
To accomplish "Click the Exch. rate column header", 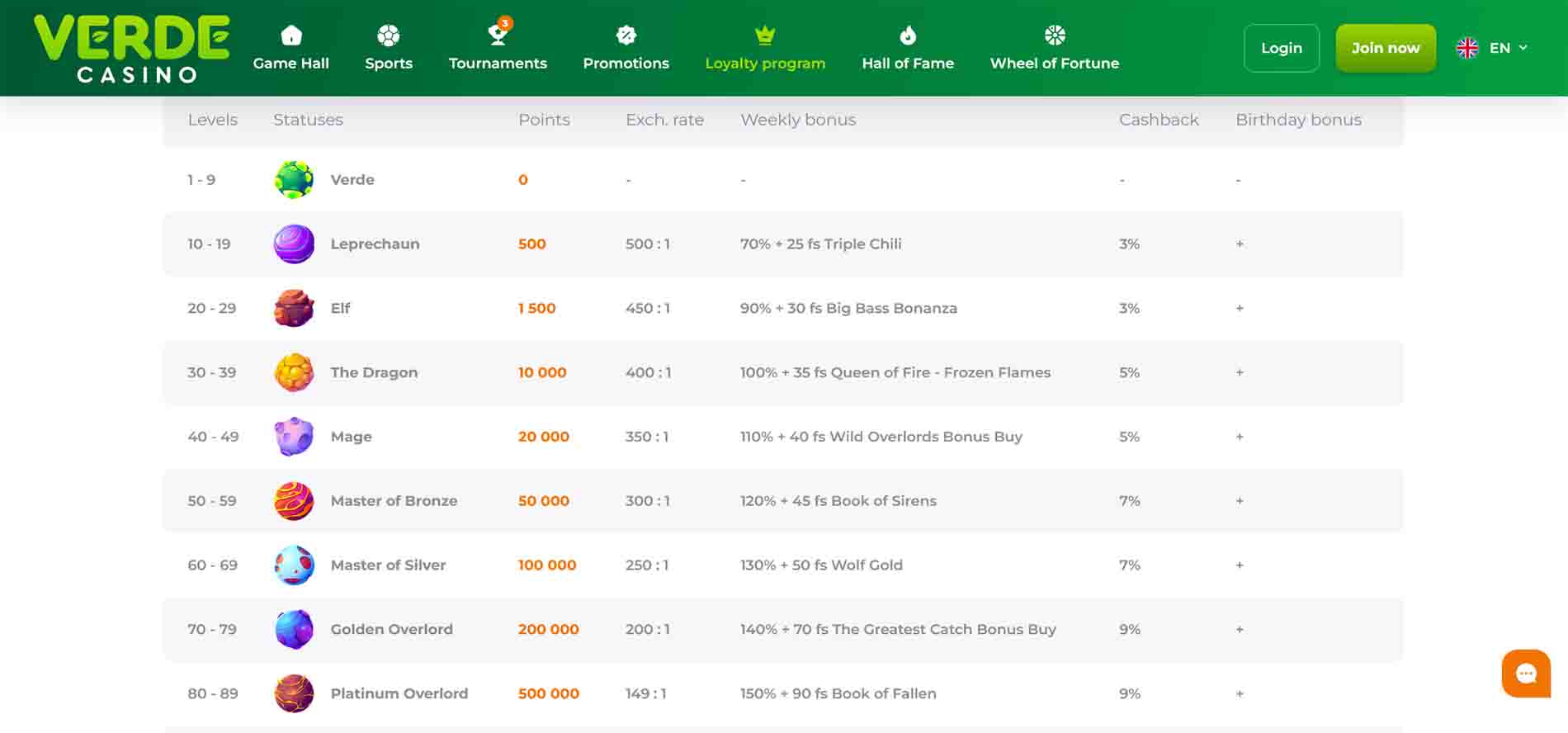I will click(664, 120).
